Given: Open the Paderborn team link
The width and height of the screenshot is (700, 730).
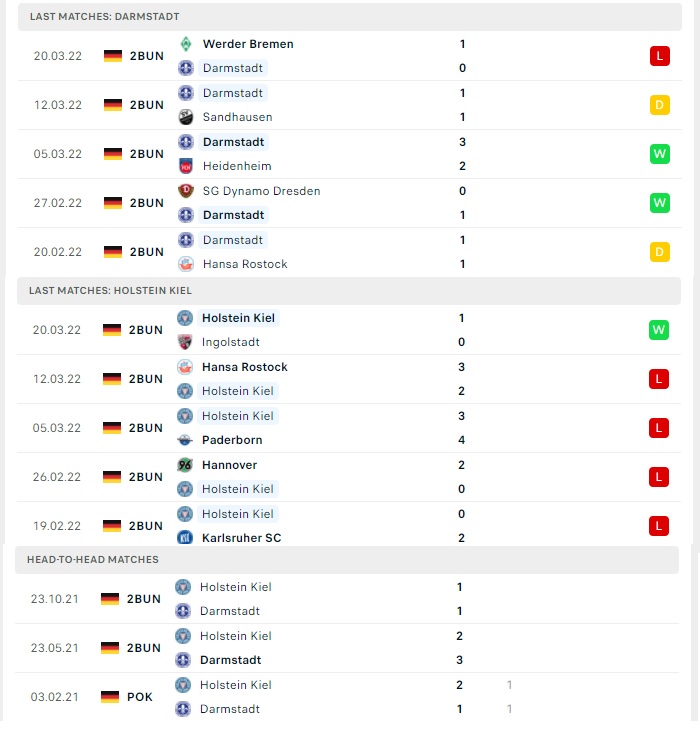Looking at the screenshot, I should [232, 440].
